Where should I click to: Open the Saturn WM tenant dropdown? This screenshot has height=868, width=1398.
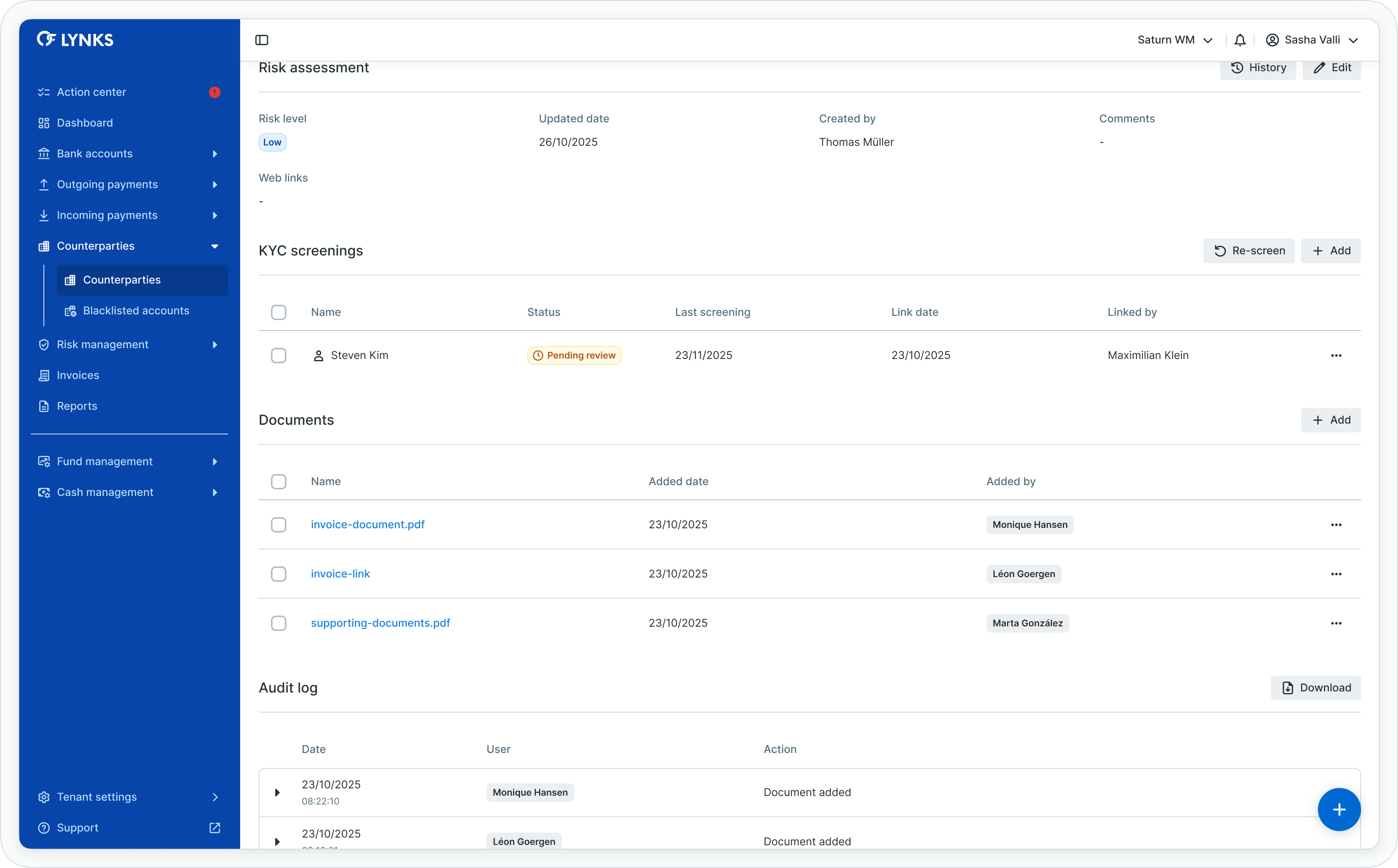pyautogui.click(x=1175, y=40)
